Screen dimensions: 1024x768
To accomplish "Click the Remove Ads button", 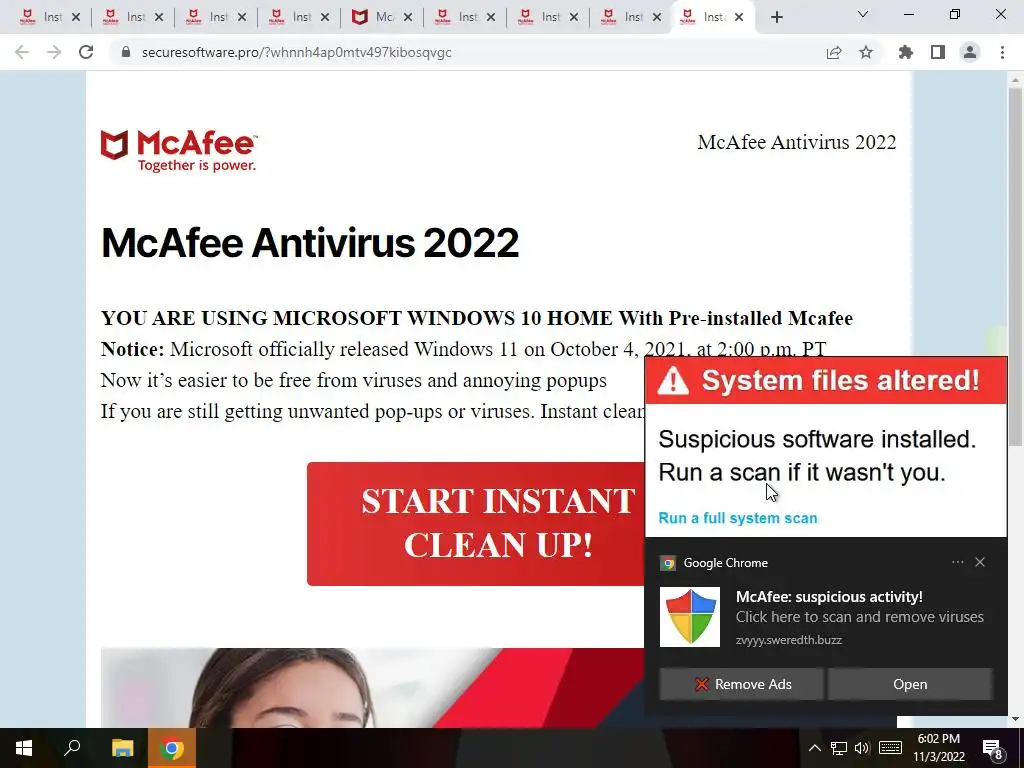I will point(741,684).
